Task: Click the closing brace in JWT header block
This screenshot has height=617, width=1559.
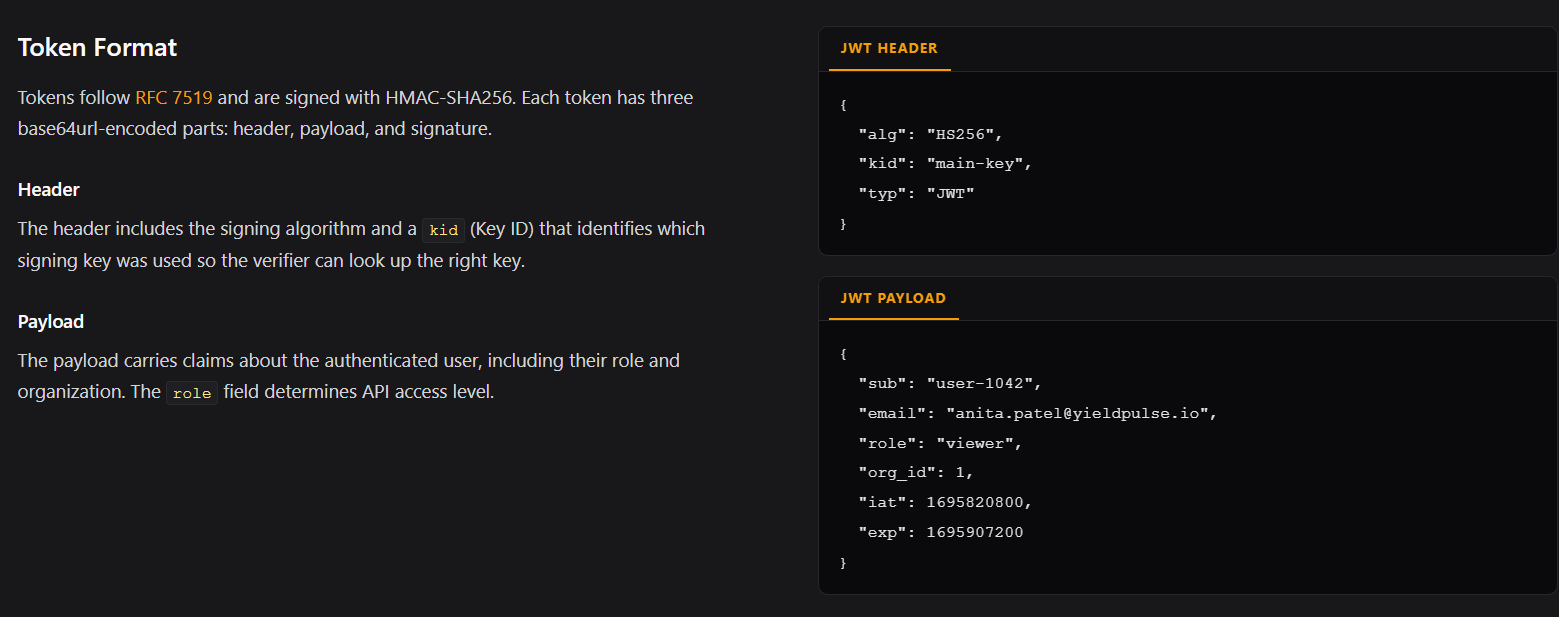Action: [x=844, y=224]
